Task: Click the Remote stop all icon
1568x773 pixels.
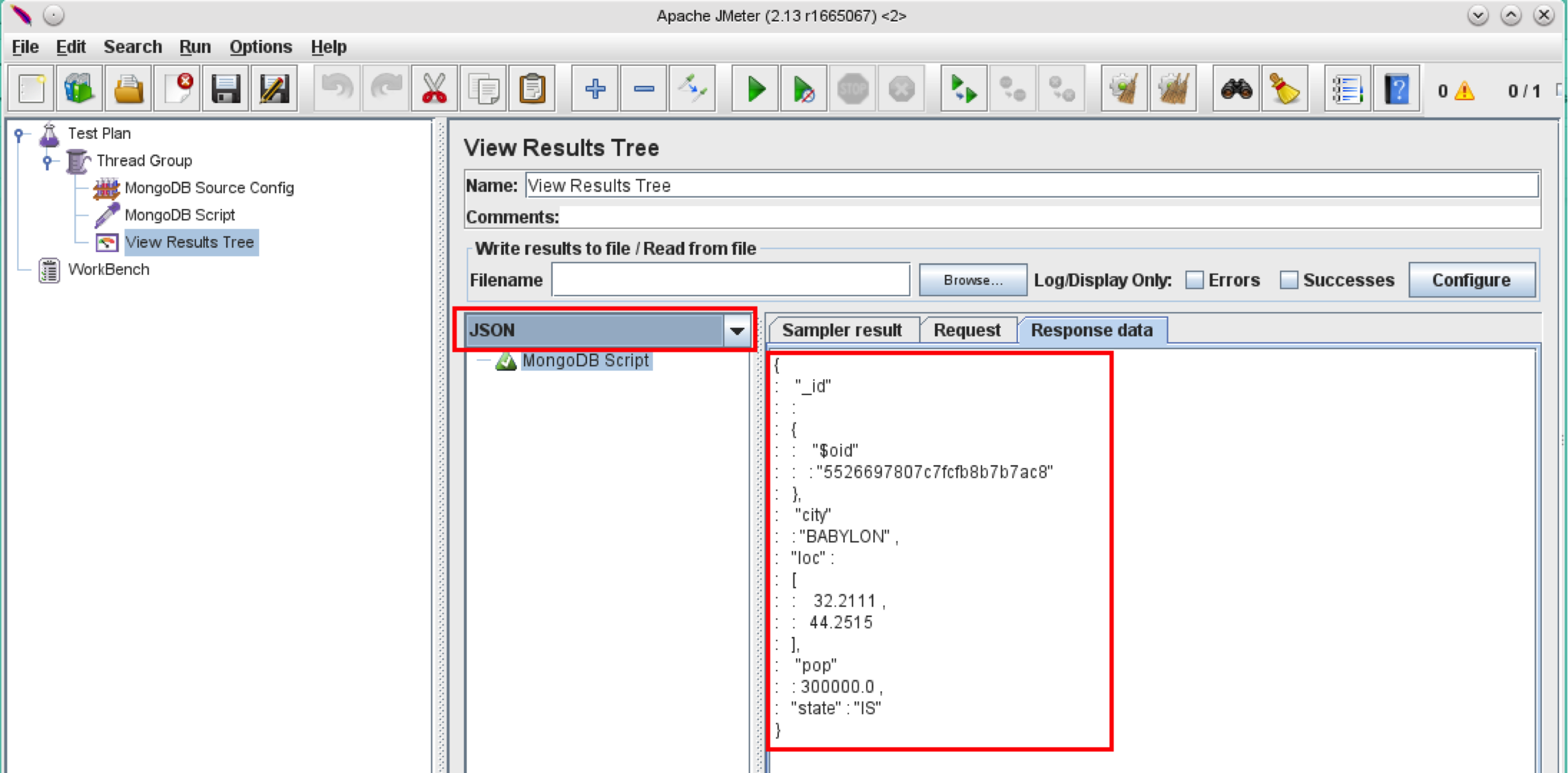Action: pyautogui.click(x=1013, y=89)
